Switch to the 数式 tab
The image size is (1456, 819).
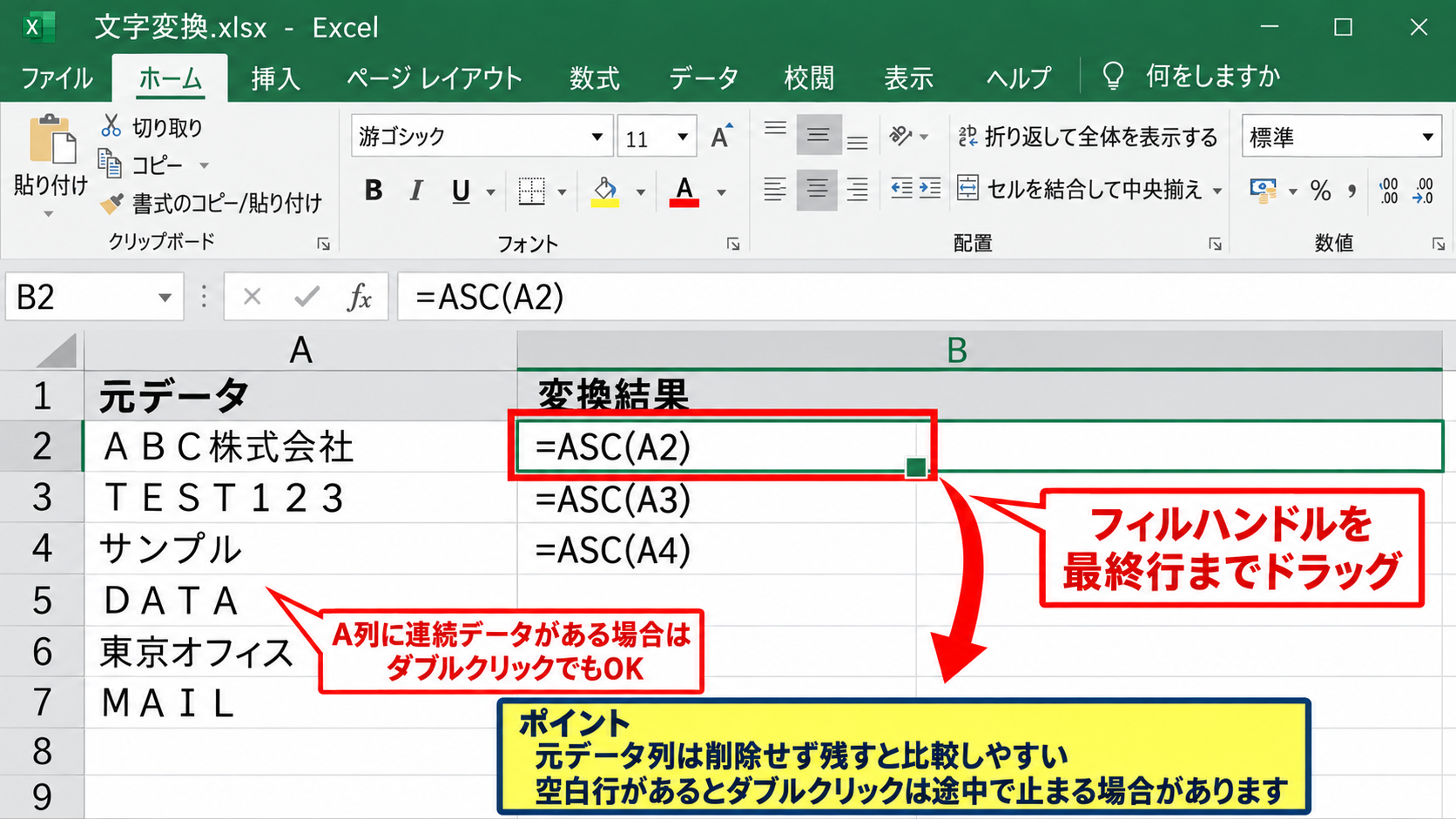point(595,78)
